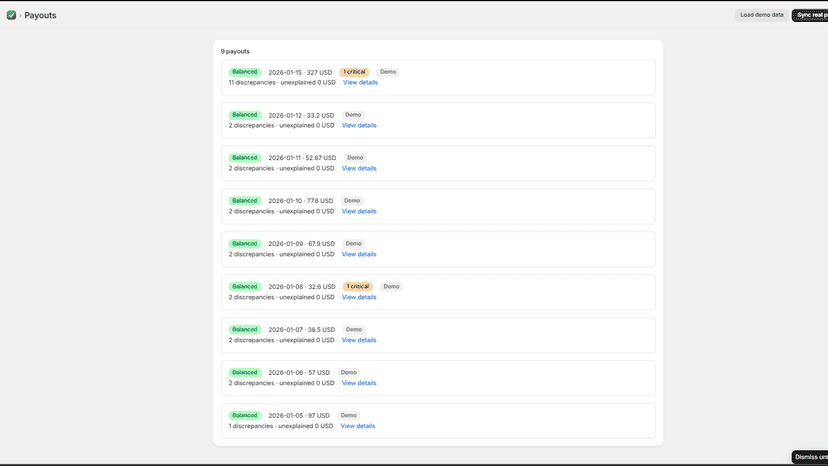
Task: Click '1 discrepancies · unexplained 0 USD' text
Action: click(281, 426)
